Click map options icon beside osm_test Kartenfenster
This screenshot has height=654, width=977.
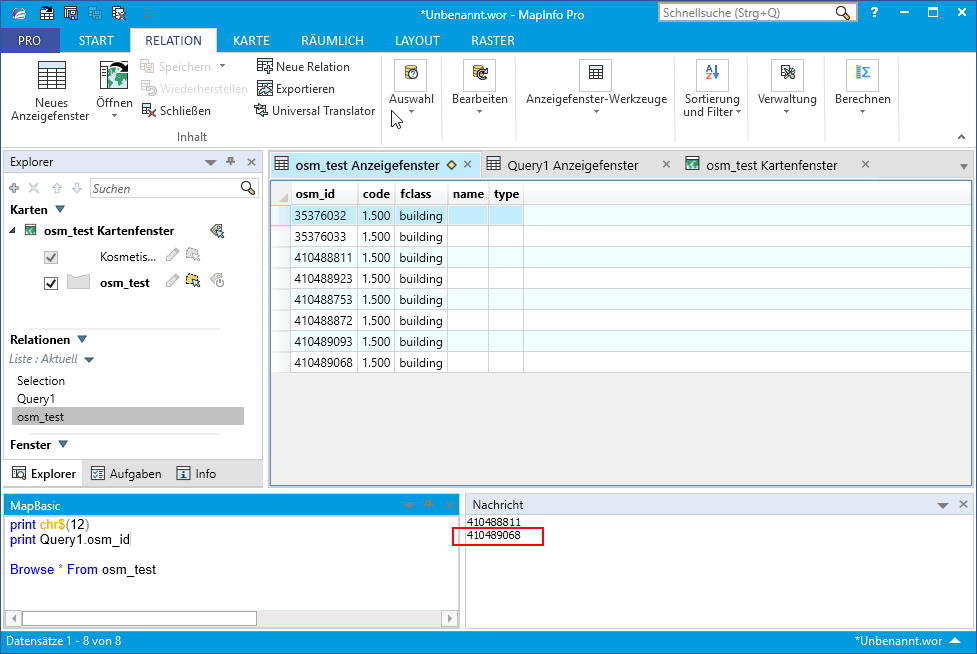click(x=217, y=231)
